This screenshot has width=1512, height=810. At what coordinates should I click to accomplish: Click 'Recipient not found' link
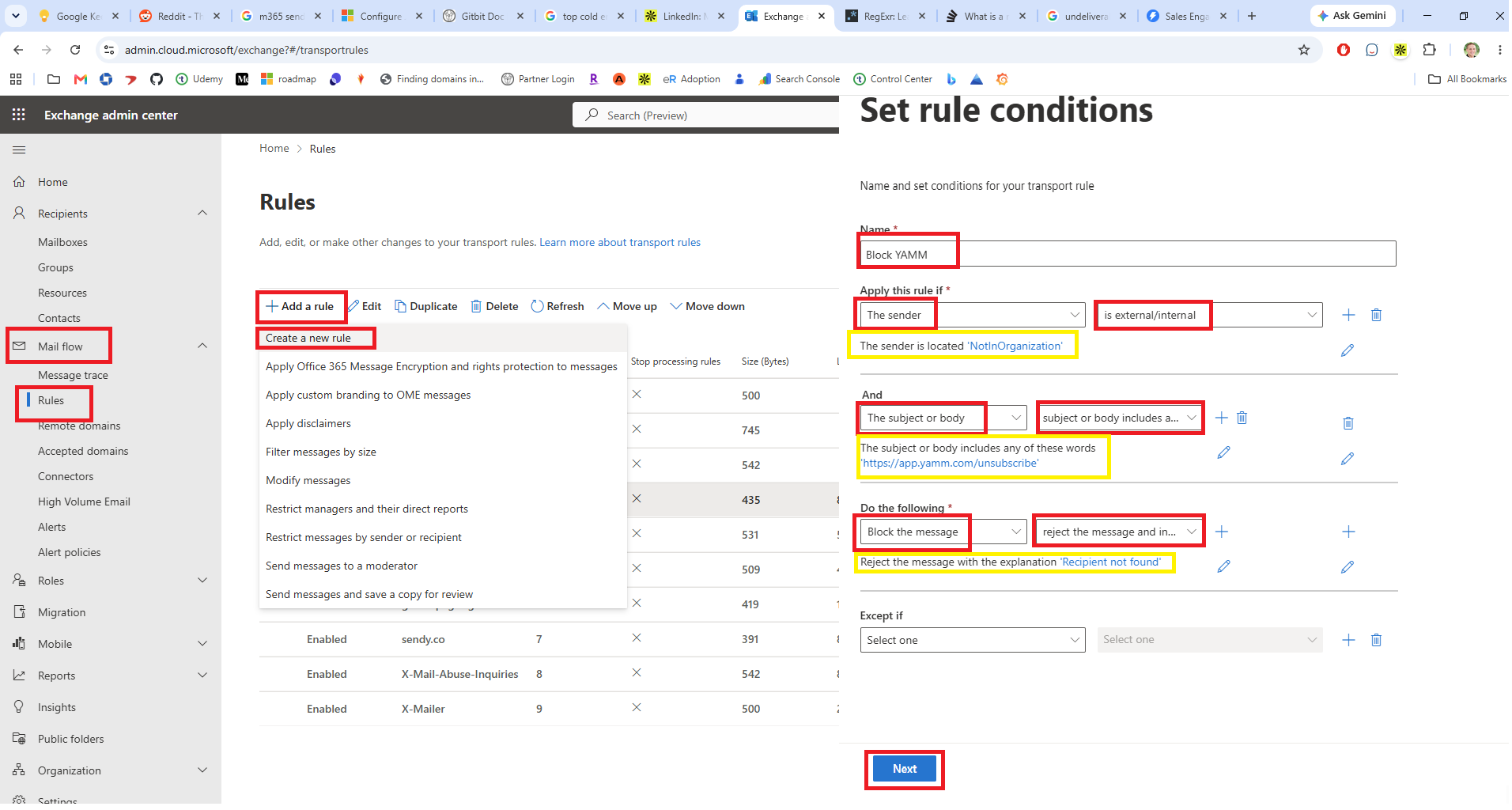point(1111,562)
